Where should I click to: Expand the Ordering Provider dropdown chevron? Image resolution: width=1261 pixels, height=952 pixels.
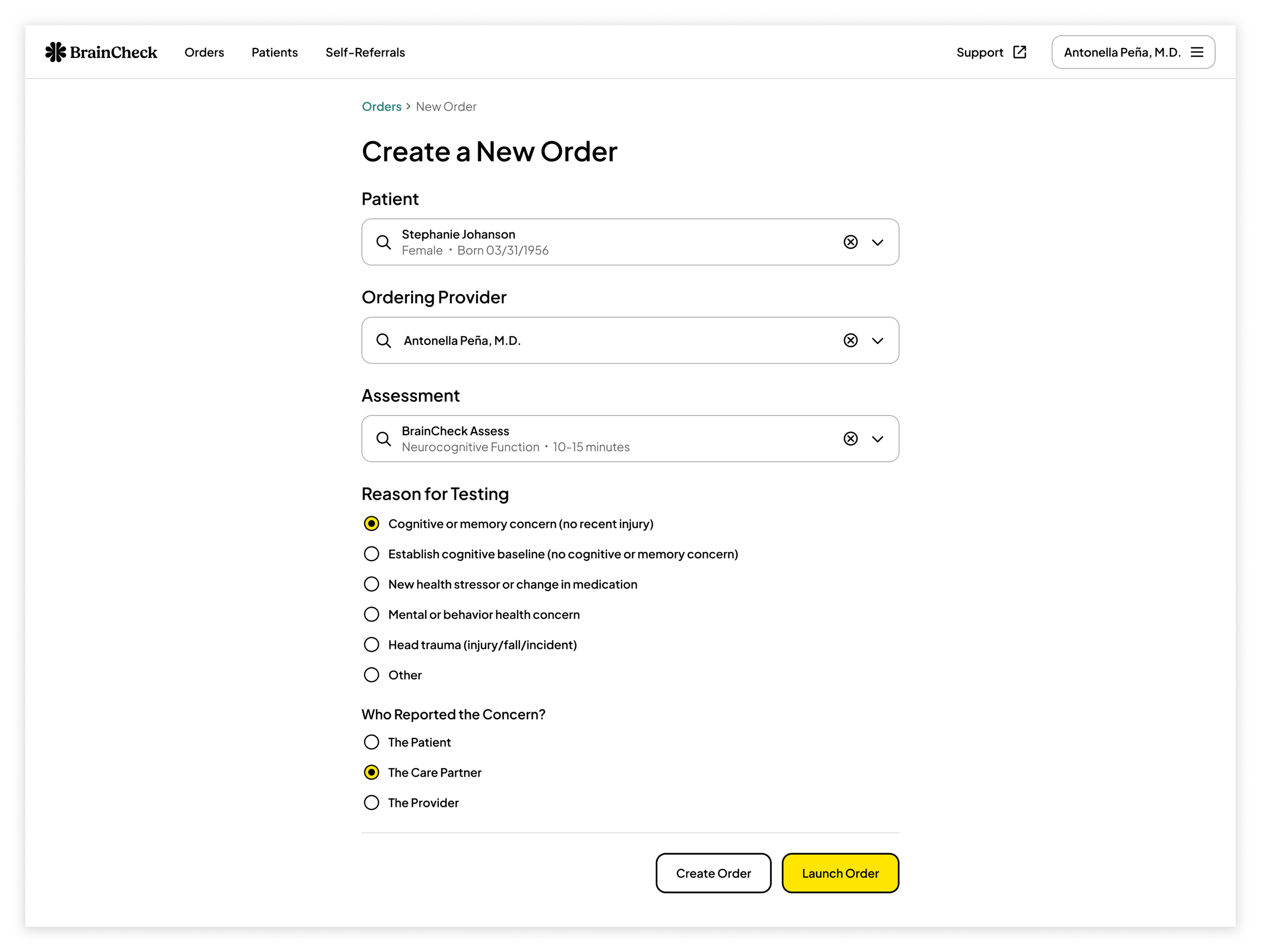[877, 341]
